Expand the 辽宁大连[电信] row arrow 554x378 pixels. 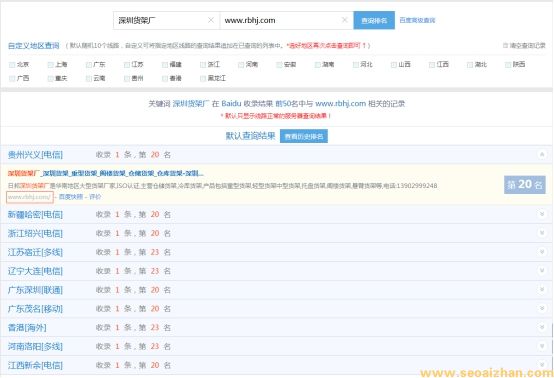[542, 271]
